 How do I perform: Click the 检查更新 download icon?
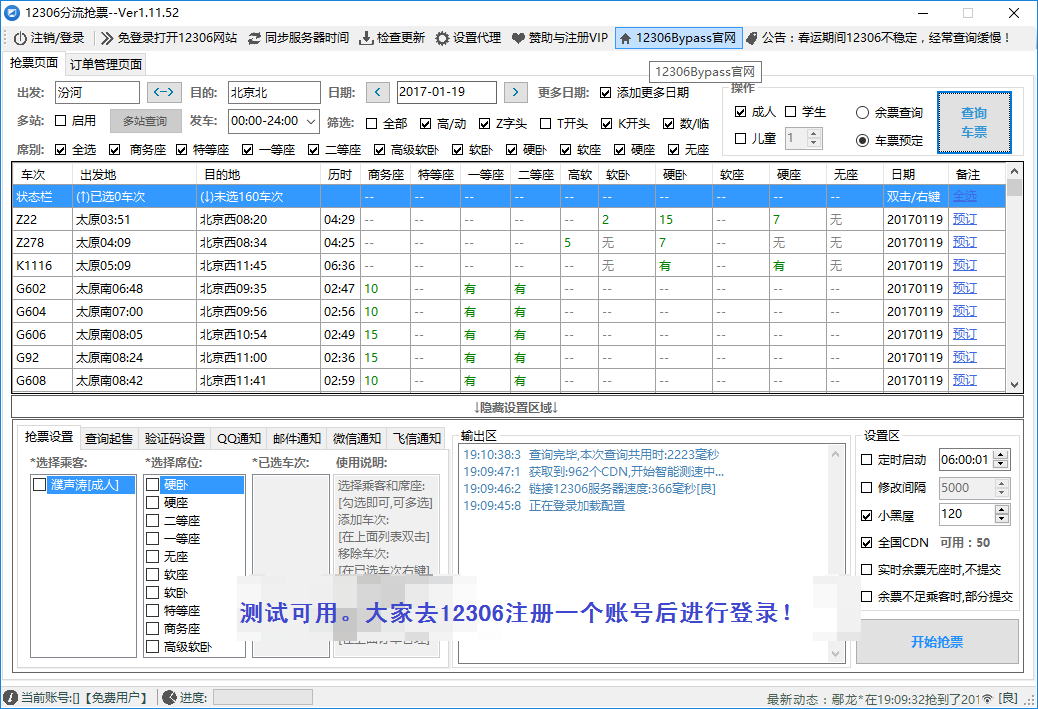pyautogui.click(x=365, y=38)
